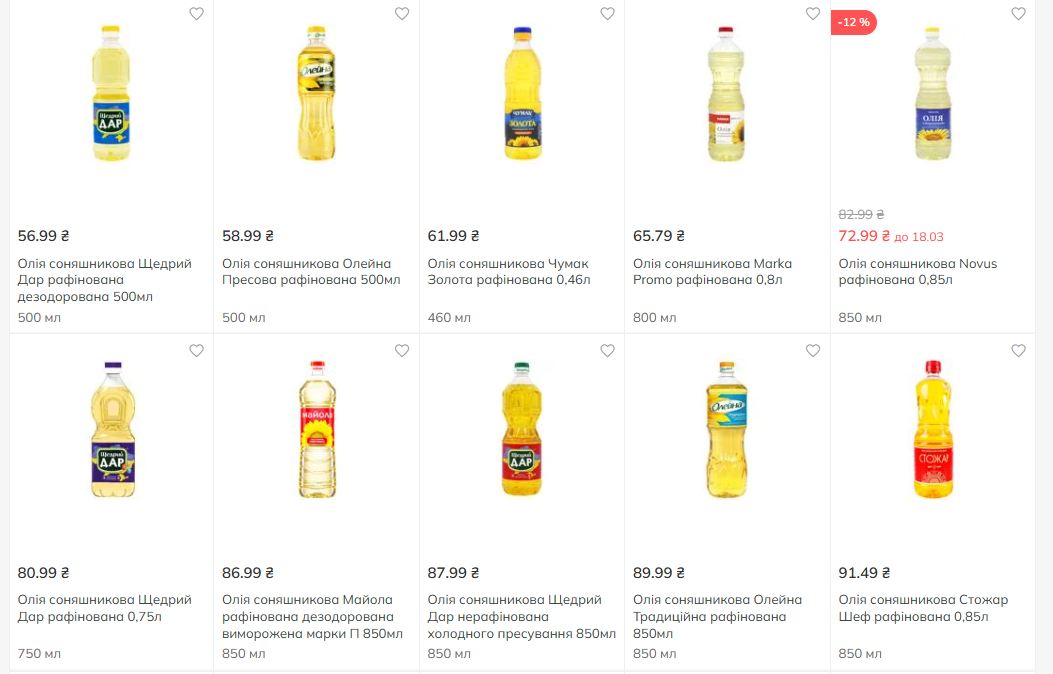Favorite the Щедрий Дар 500мл oil
Viewport: 1053px width, 674px height.
click(197, 14)
